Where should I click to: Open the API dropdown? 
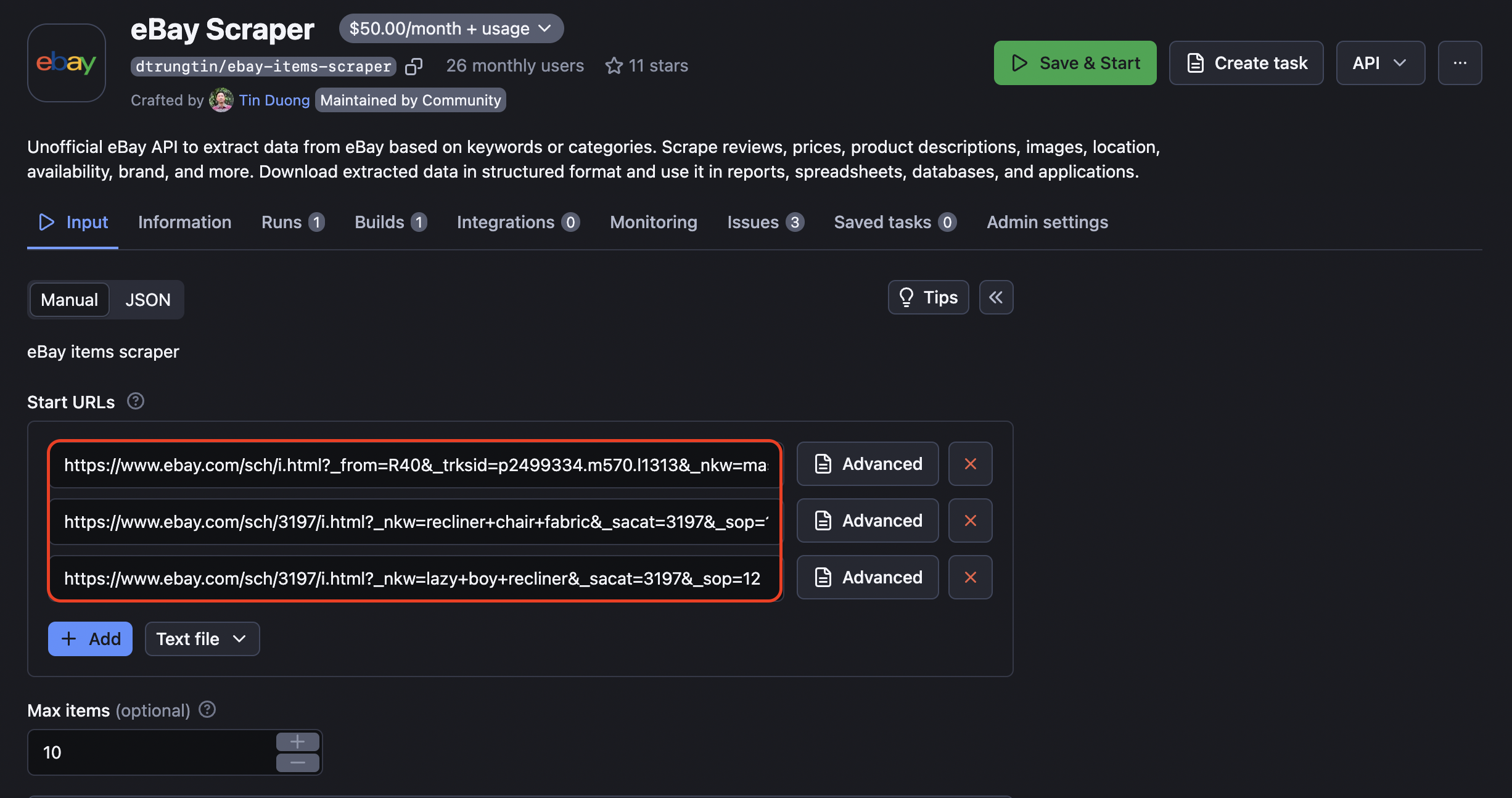1379,62
